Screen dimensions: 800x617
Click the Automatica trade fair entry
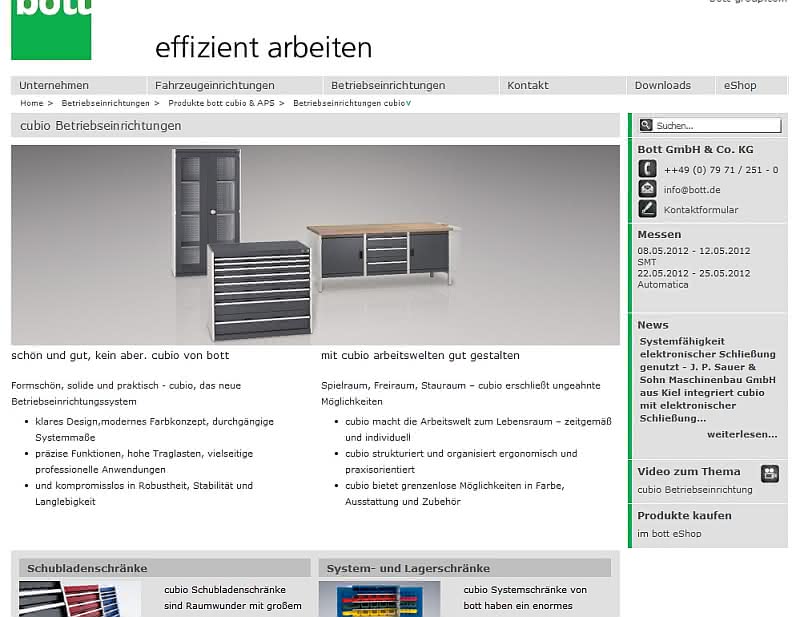(x=663, y=285)
